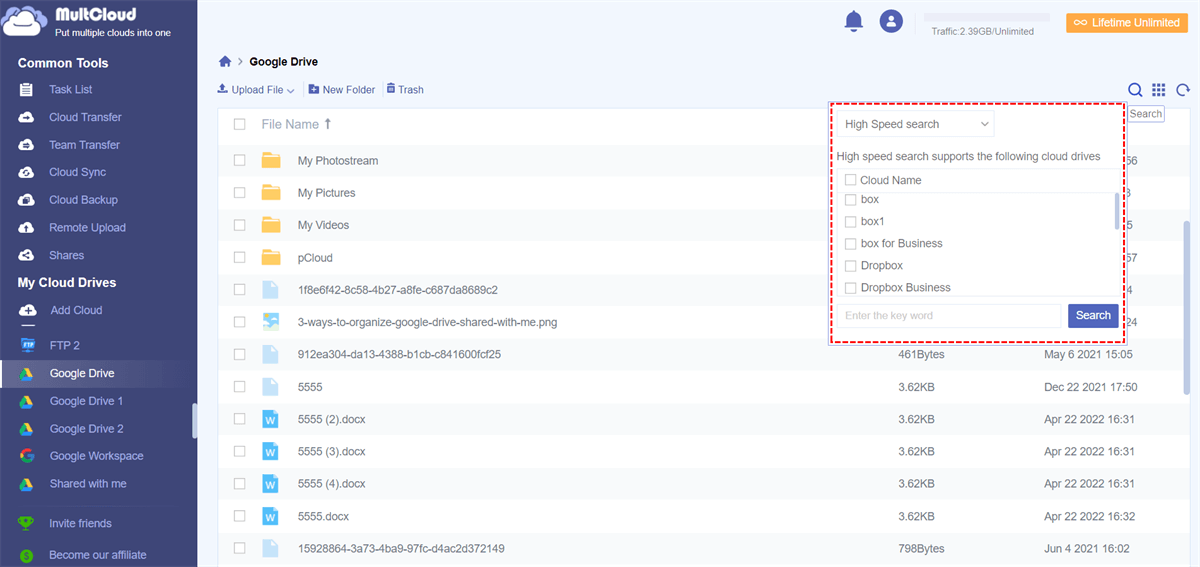1200x567 pixels.
Task: Open Shares in sidebar
Action: pos(66,255)
